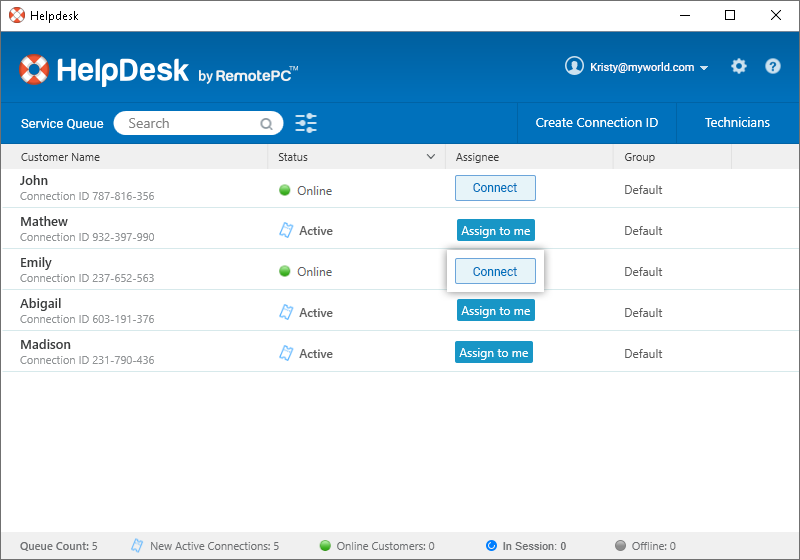
Task: Click Mathew's Active ticket status icon
Action: point(286,231)
